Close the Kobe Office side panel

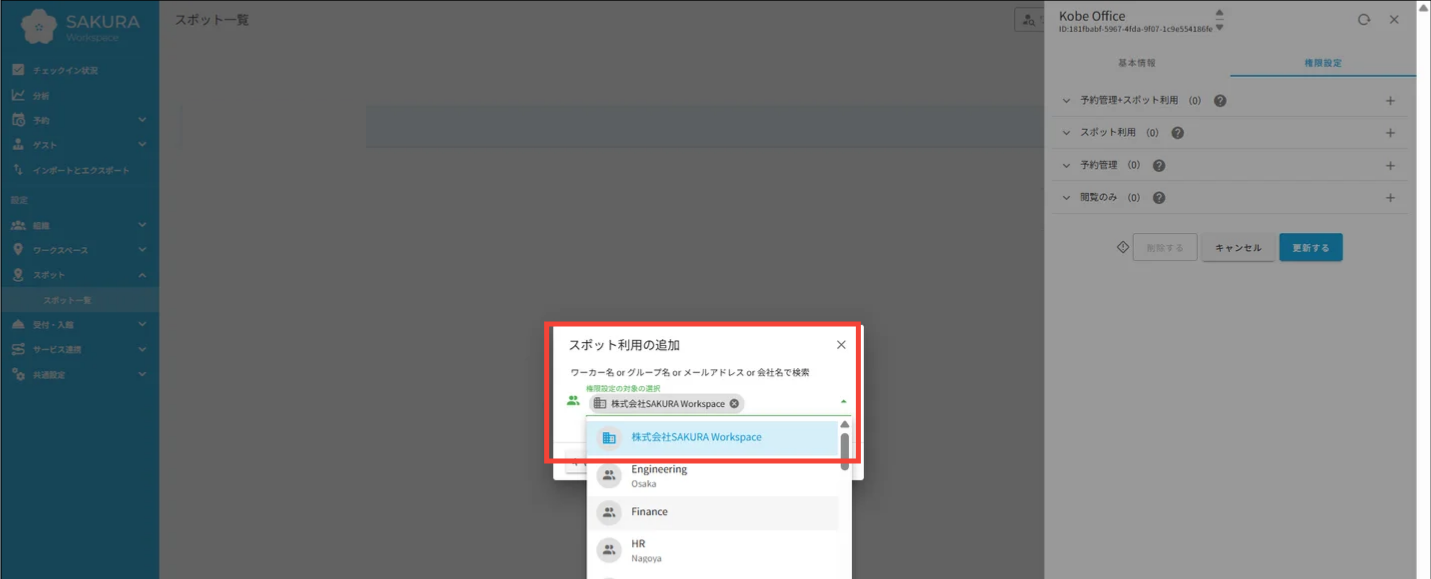[x=1394, y=20]
